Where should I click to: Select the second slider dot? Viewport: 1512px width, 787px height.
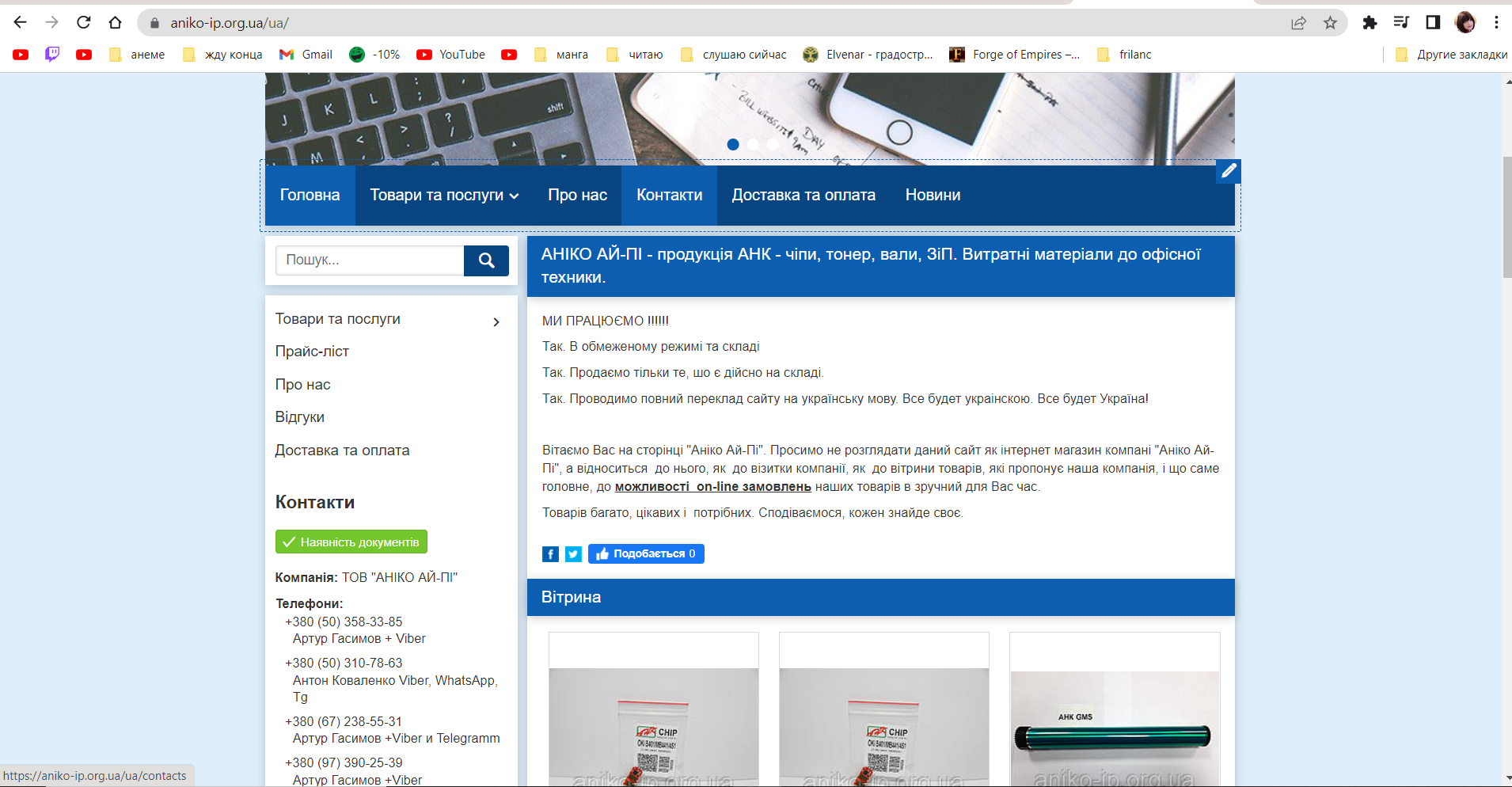click(x=753, y=144)
